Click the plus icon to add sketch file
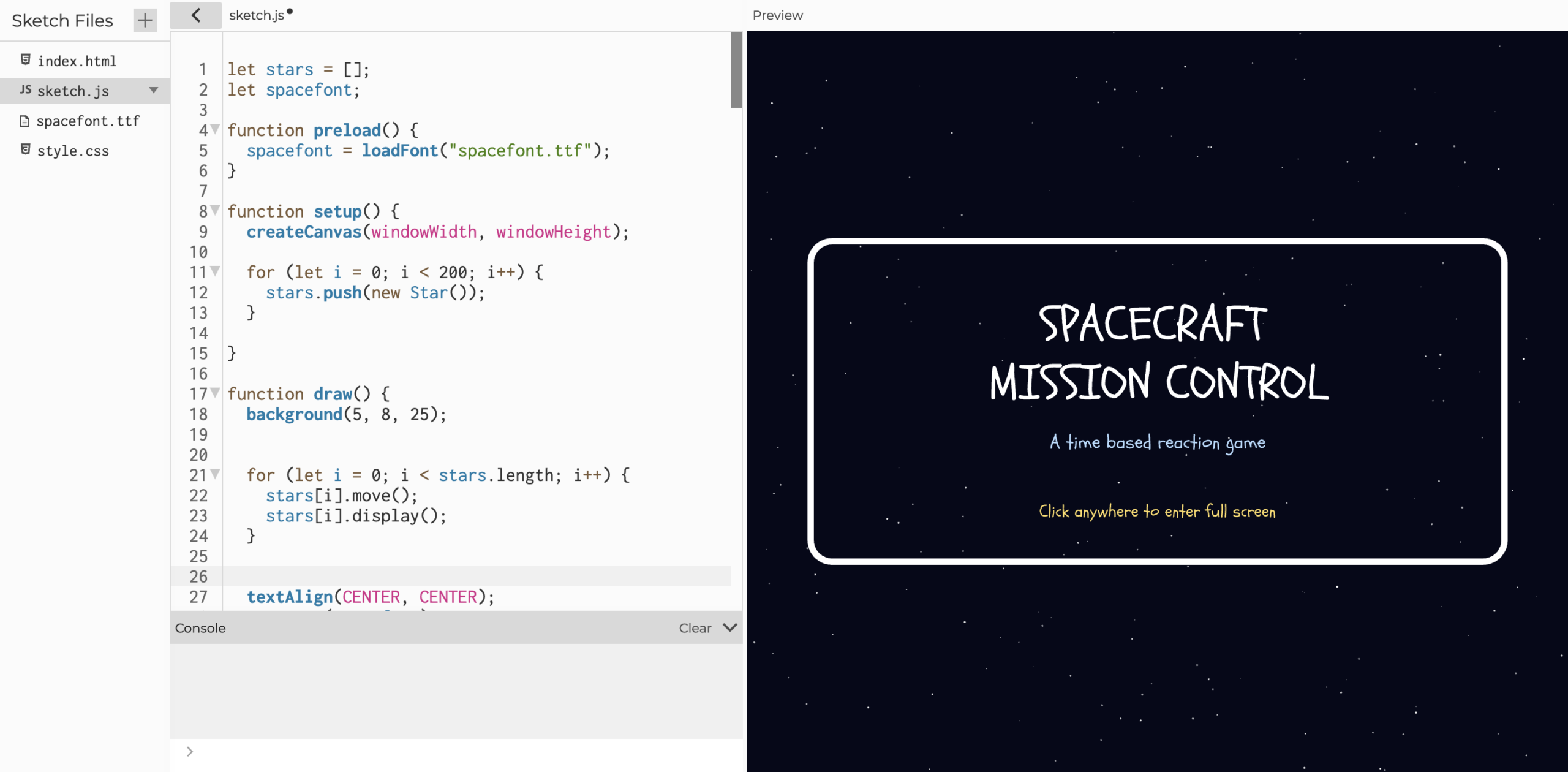Viewport: 1568px width, 772px height. [145, 20]
